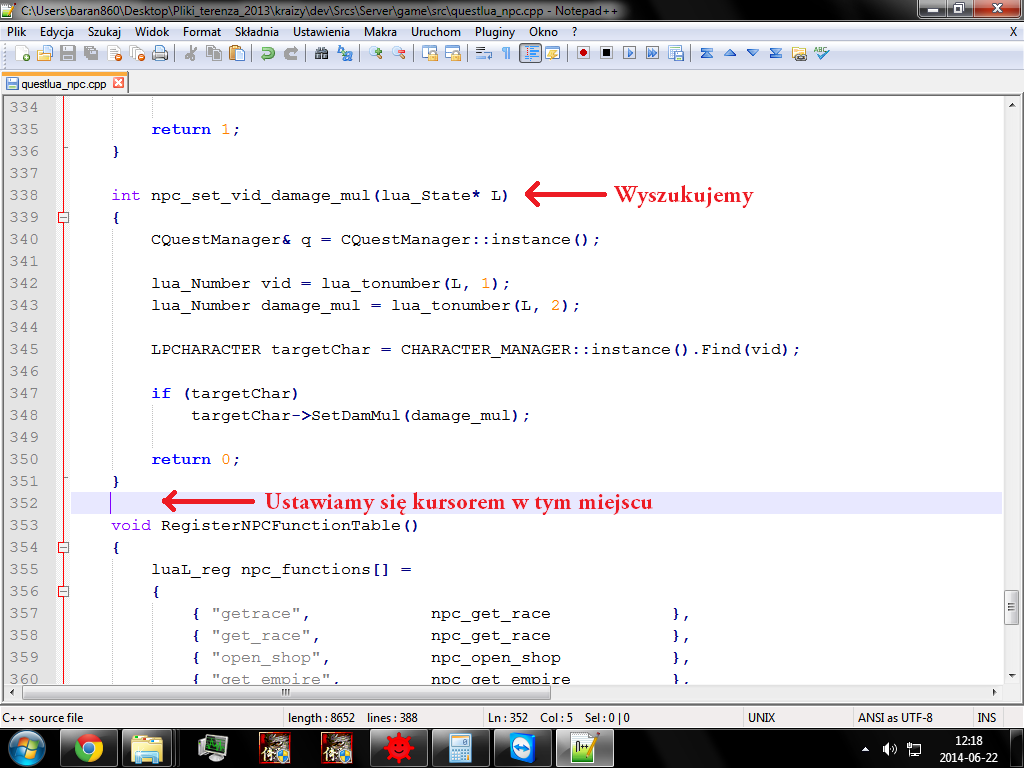Click the vertical scrollbar up arrow
This screenshot has height=768, width=1024.
coord(1012,105)
